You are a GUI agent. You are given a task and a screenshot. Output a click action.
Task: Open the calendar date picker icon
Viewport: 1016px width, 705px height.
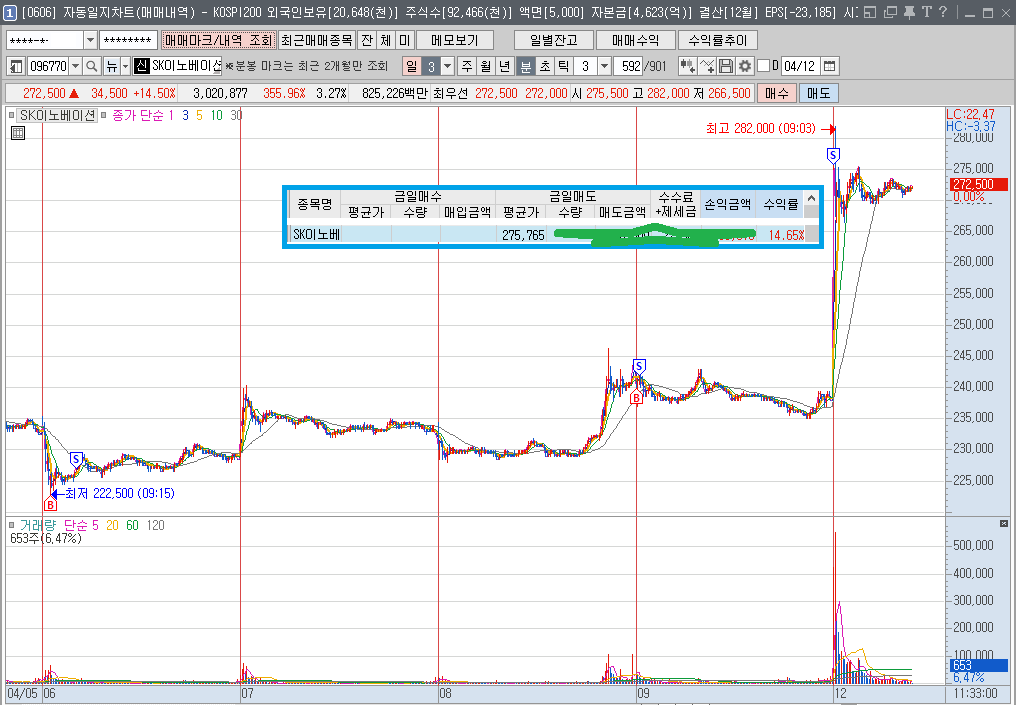point(829,66)
